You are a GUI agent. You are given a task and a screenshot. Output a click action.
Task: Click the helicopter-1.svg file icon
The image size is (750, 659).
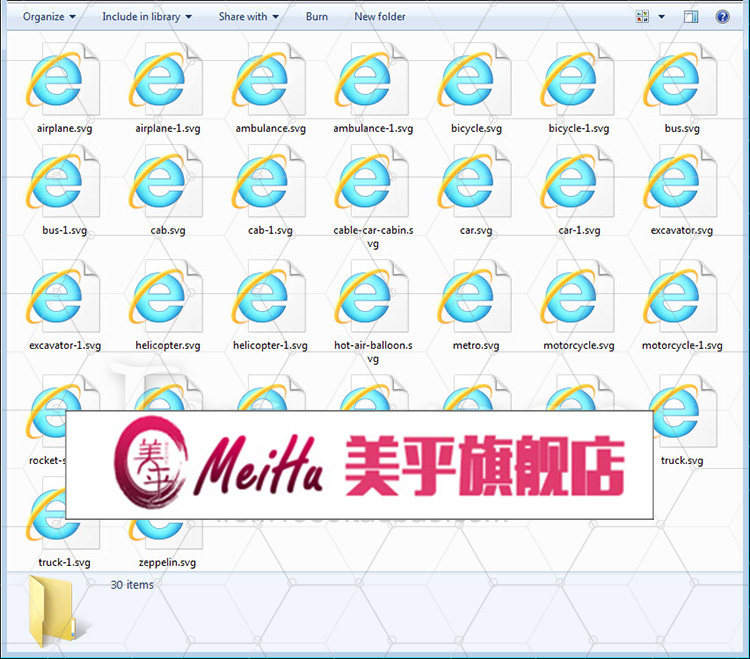[269, 297]
